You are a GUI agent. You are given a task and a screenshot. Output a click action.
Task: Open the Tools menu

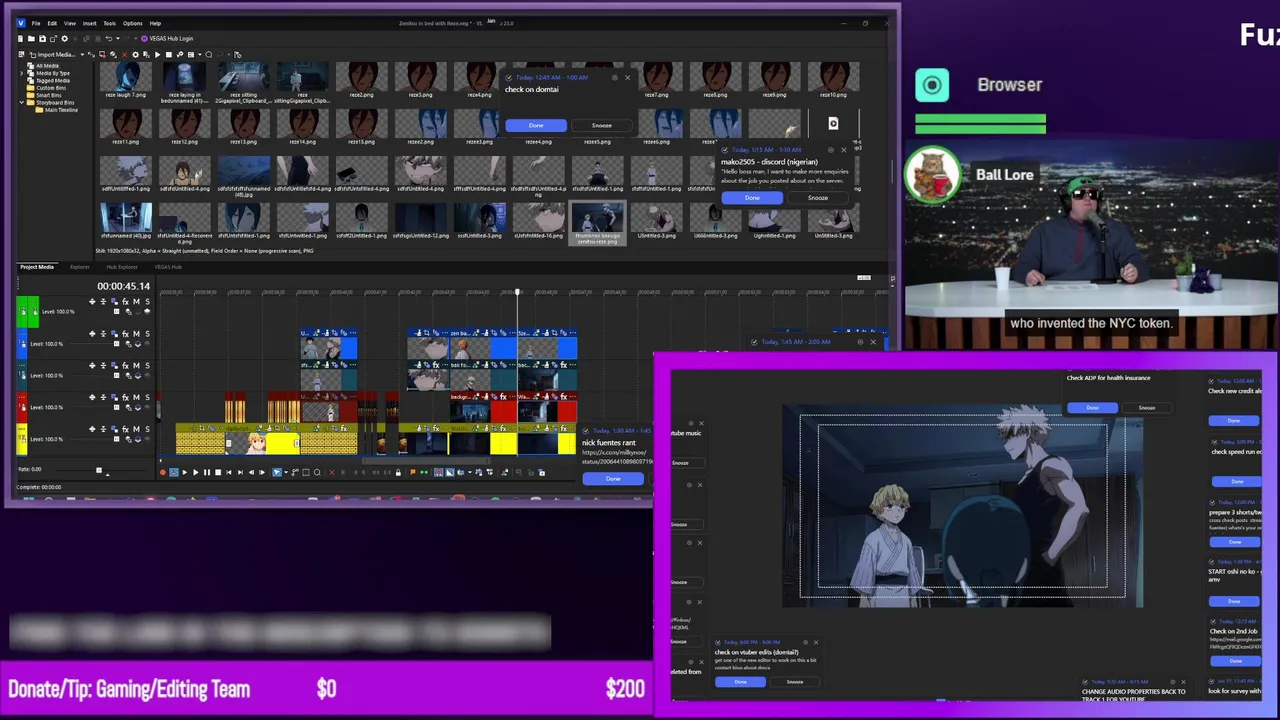[x=110, y=23]
